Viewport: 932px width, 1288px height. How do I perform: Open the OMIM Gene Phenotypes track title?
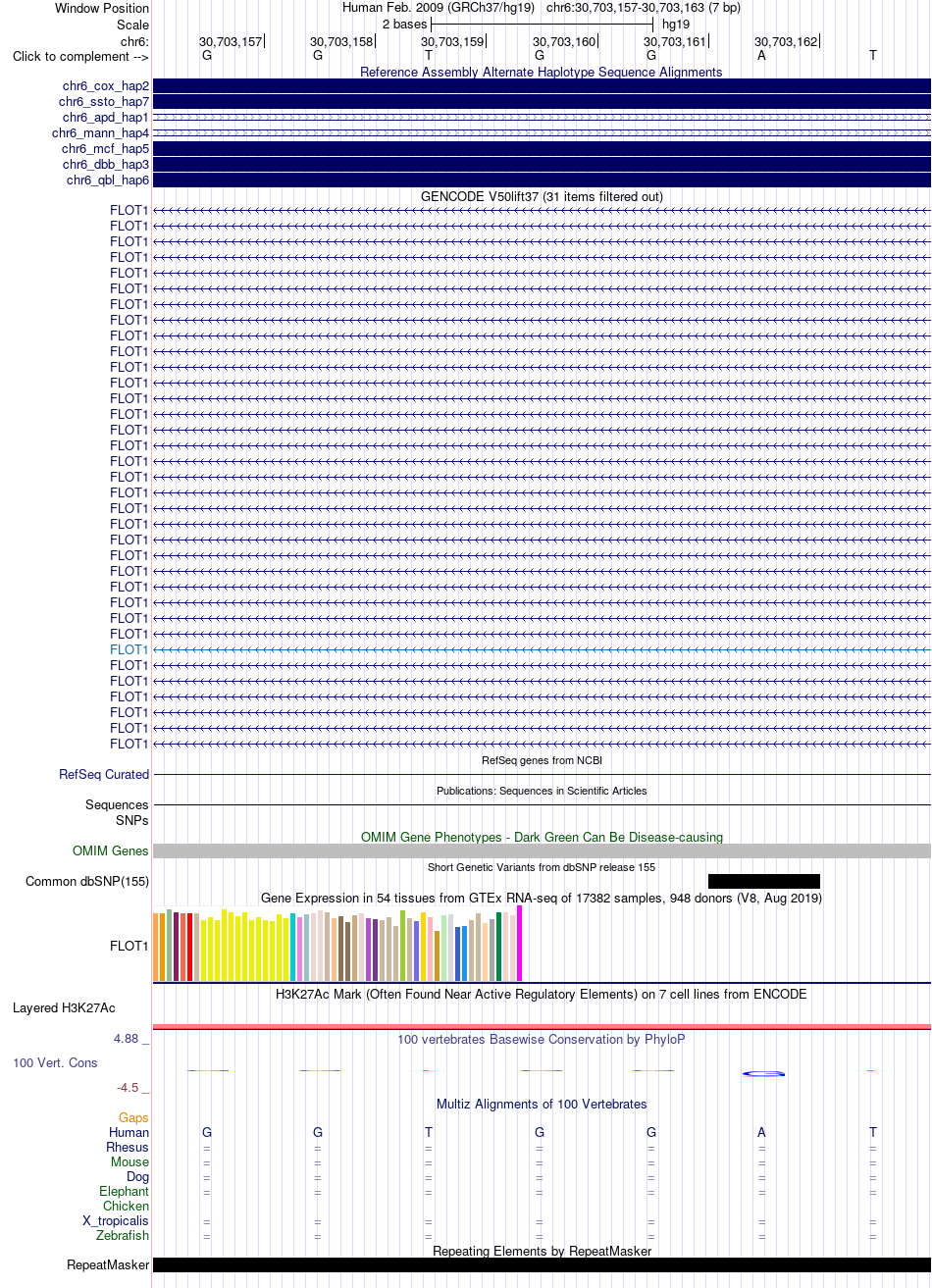click(542, 838)
